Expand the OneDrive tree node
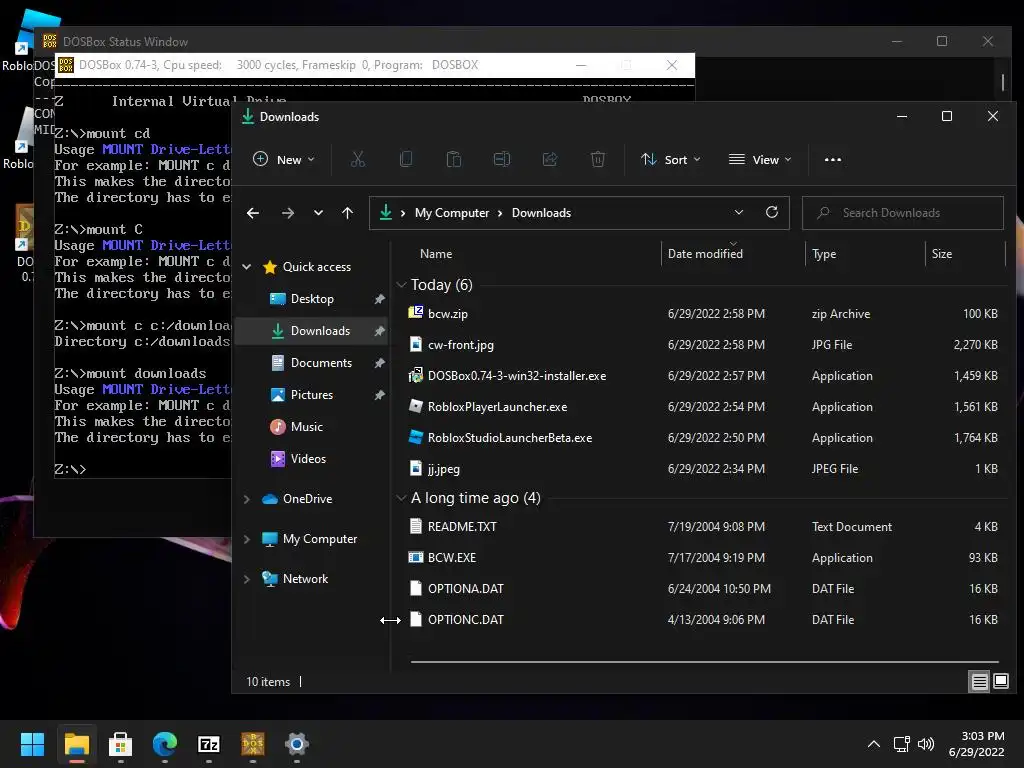 [x=247, y=499]
